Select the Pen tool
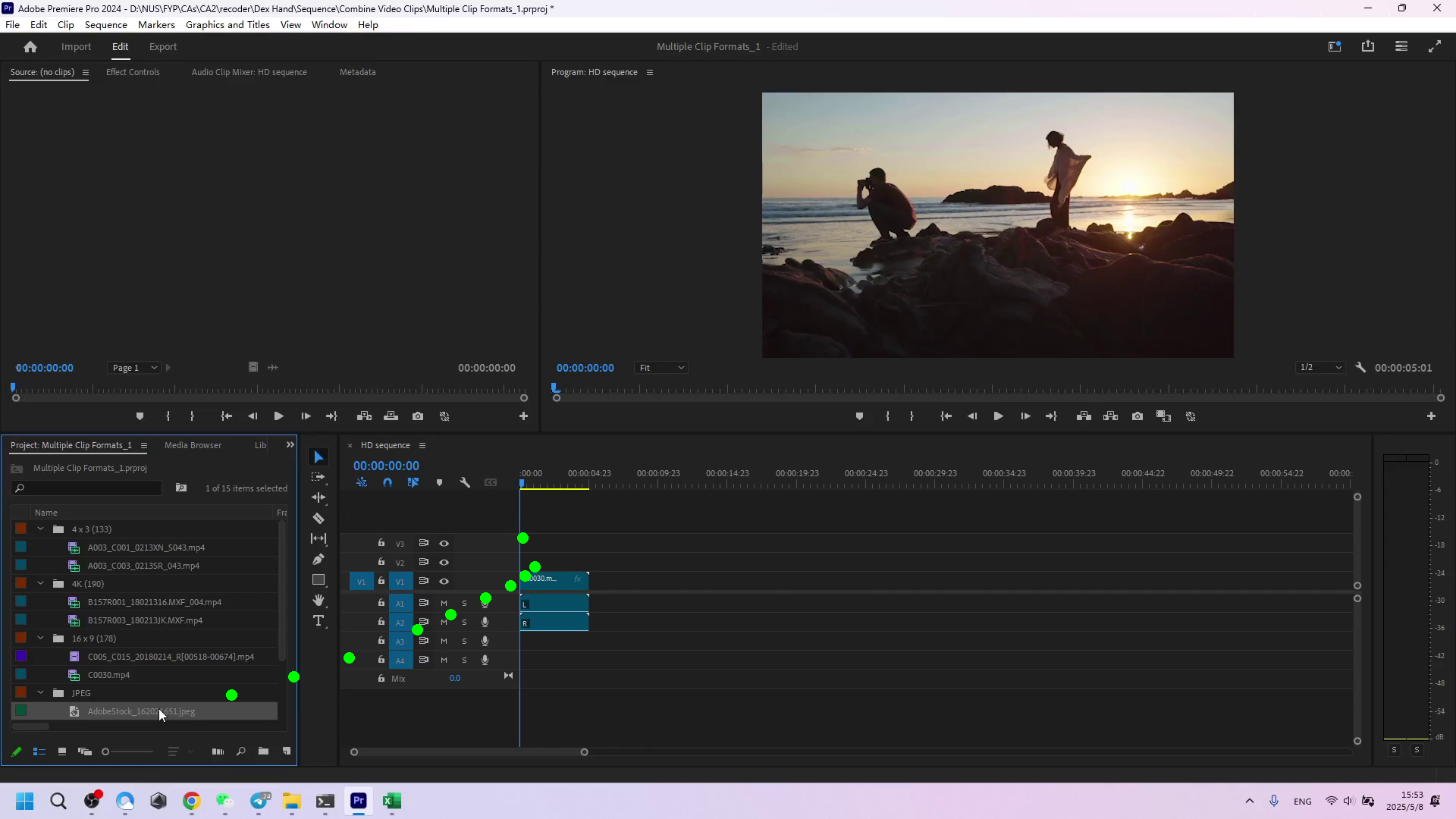Image resolution: width=1456 pixels, height=819 pixels. click(318, 560)
